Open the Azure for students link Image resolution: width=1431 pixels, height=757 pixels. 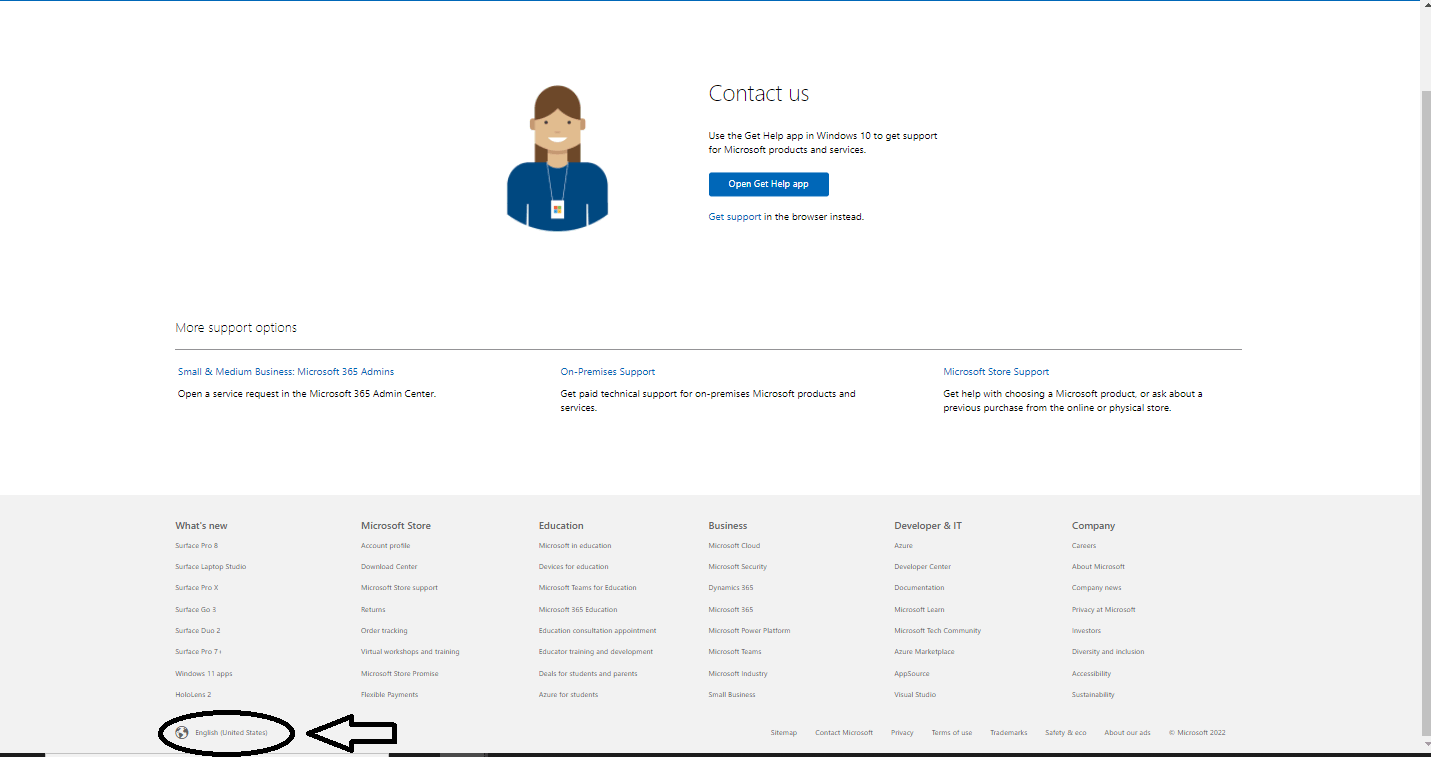[x=568, y=695]
